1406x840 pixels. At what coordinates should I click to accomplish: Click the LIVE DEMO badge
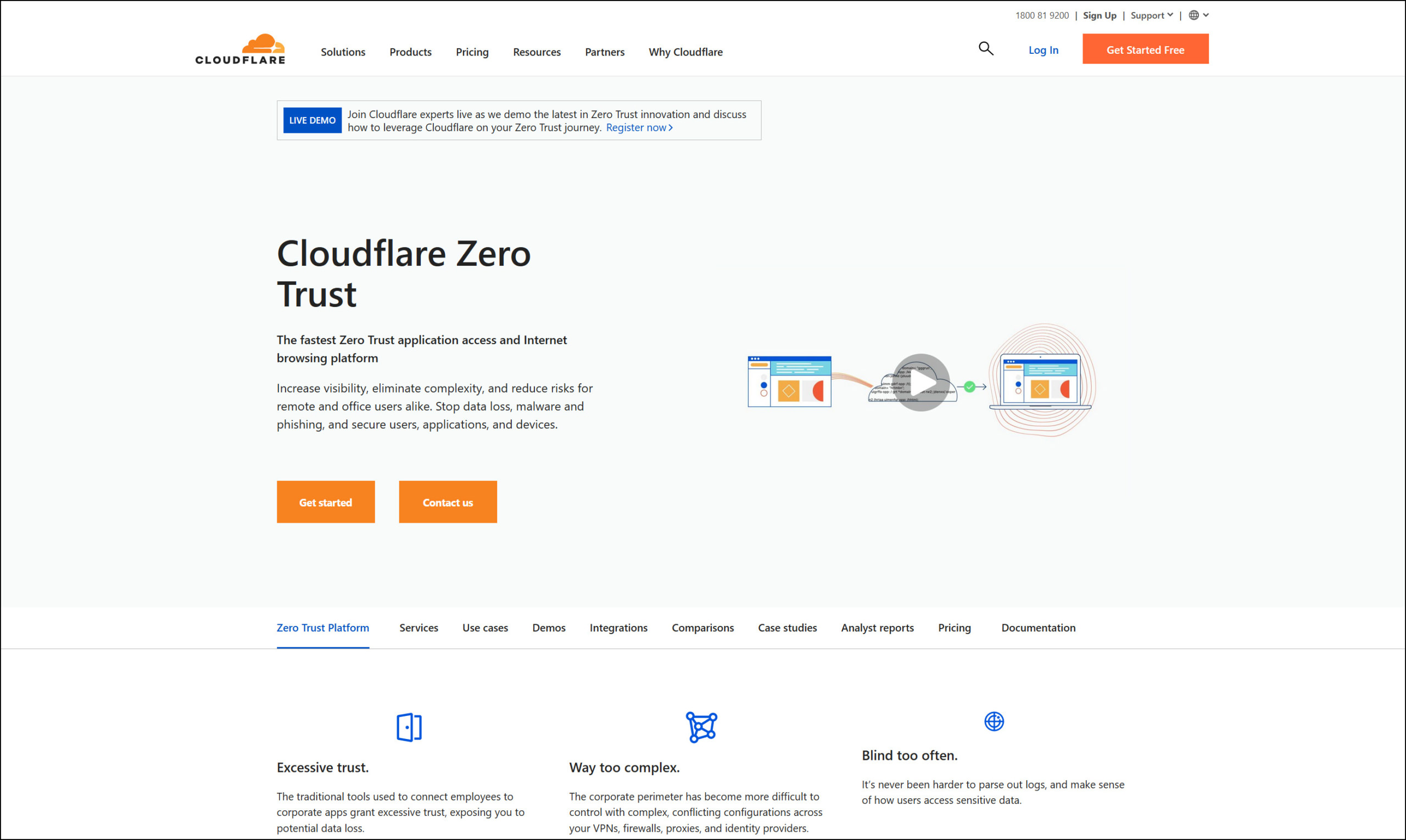pyautogui.click(x=313, y=121)
